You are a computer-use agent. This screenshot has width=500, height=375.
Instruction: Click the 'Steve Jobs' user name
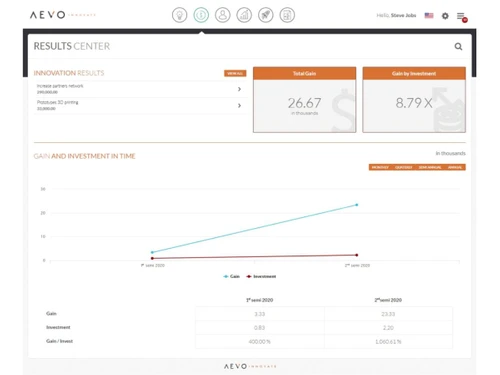point(403,15)
